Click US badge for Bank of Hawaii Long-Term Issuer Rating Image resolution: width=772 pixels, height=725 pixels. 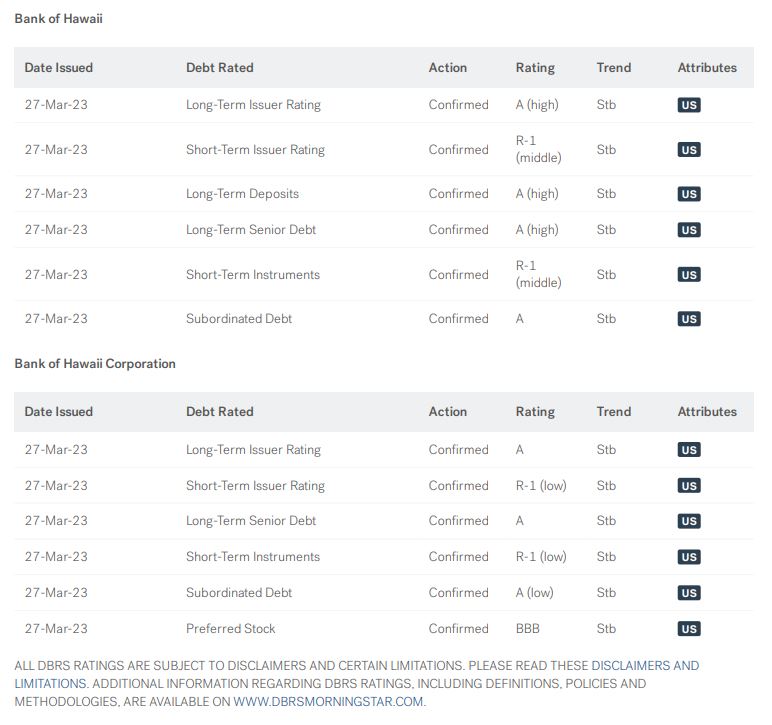pos(689,105)
